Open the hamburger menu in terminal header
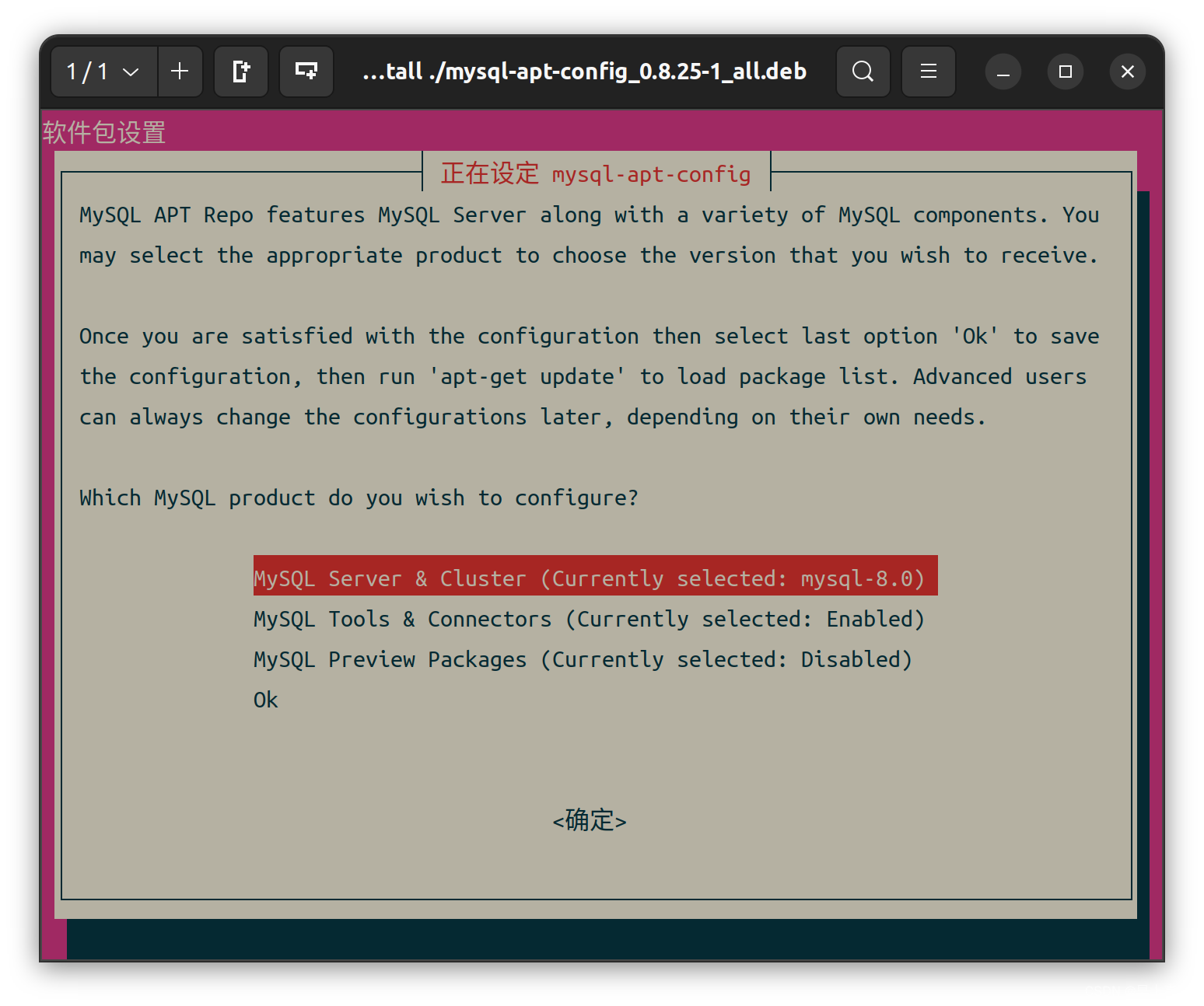The image size is (1204, 1006). point(928,72)
